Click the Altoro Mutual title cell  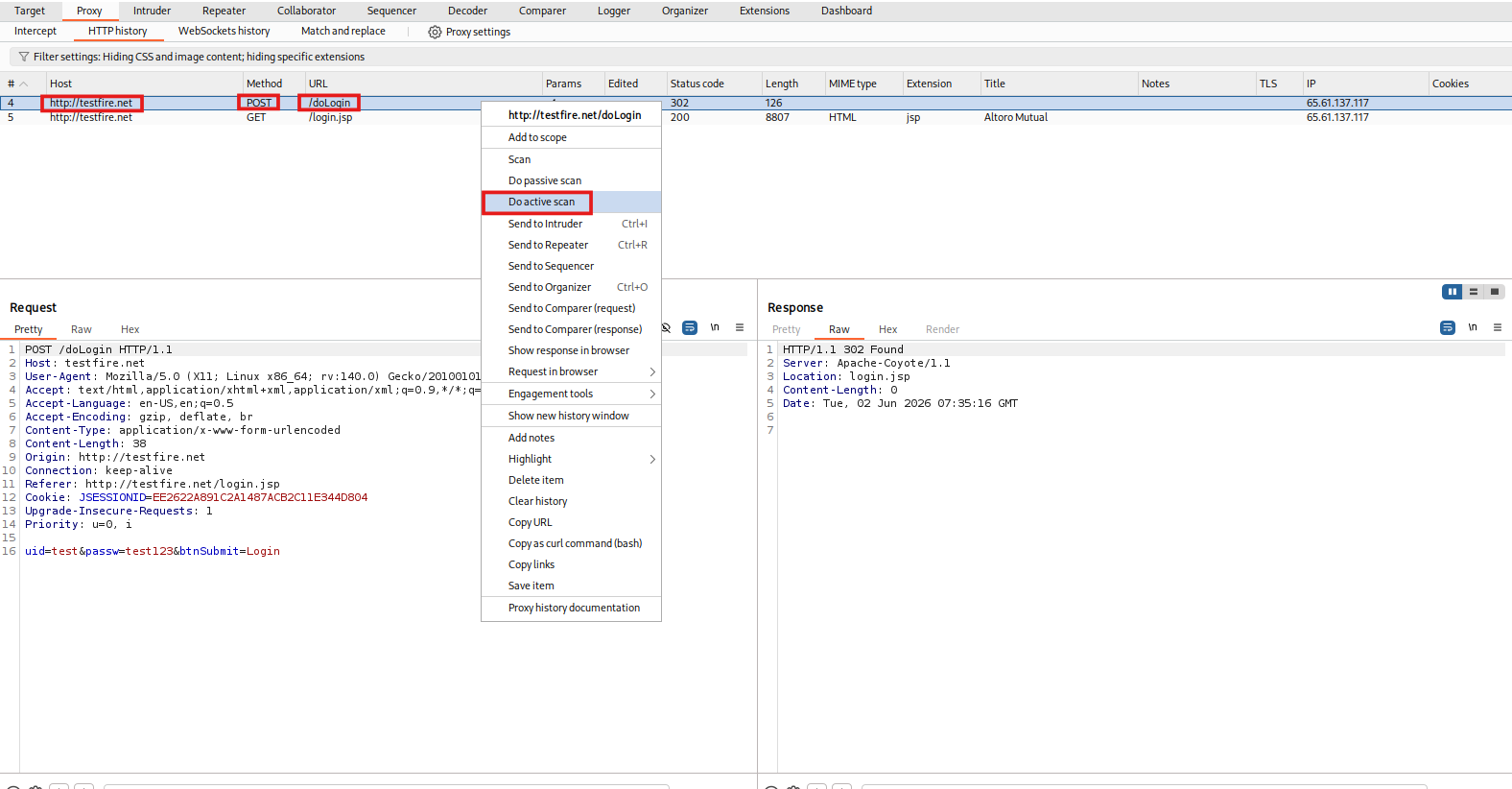[1016, 117]
